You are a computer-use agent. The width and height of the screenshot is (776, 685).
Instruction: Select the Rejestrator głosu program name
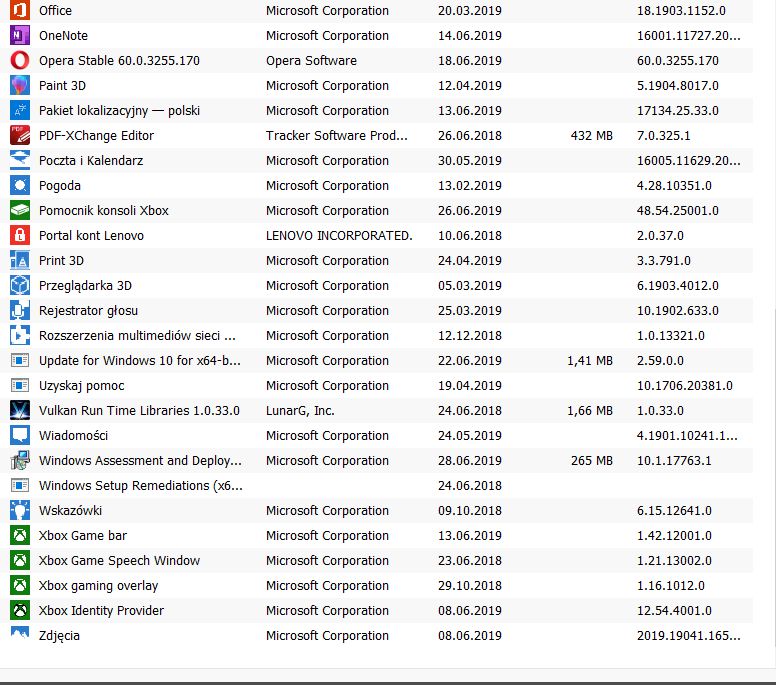(89, 310)
